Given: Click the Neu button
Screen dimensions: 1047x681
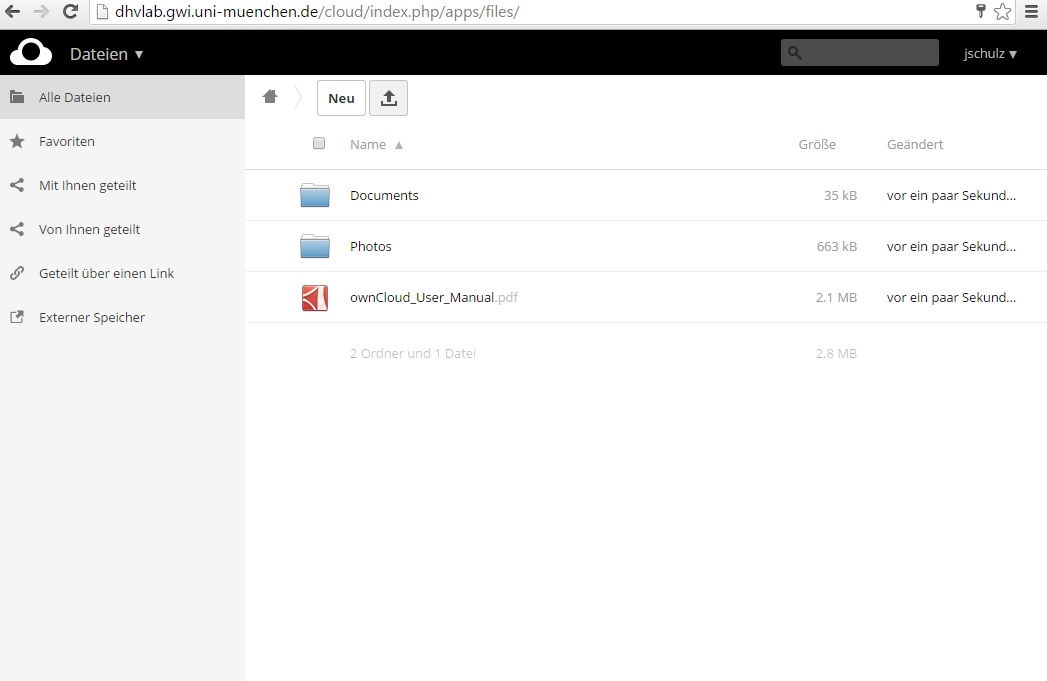Looking at the screenshot, I should click(x=341, y=98).
